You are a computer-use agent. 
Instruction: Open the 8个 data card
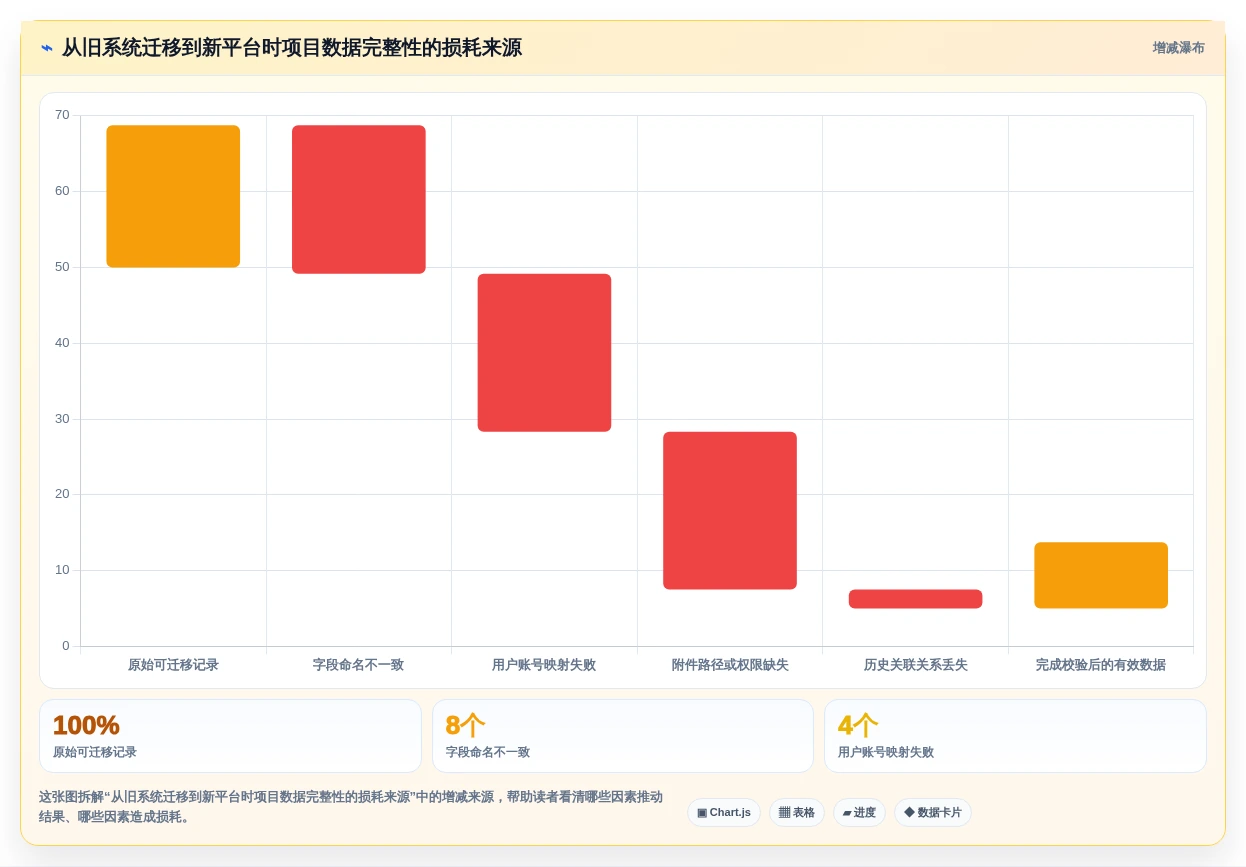pos(623,736)
